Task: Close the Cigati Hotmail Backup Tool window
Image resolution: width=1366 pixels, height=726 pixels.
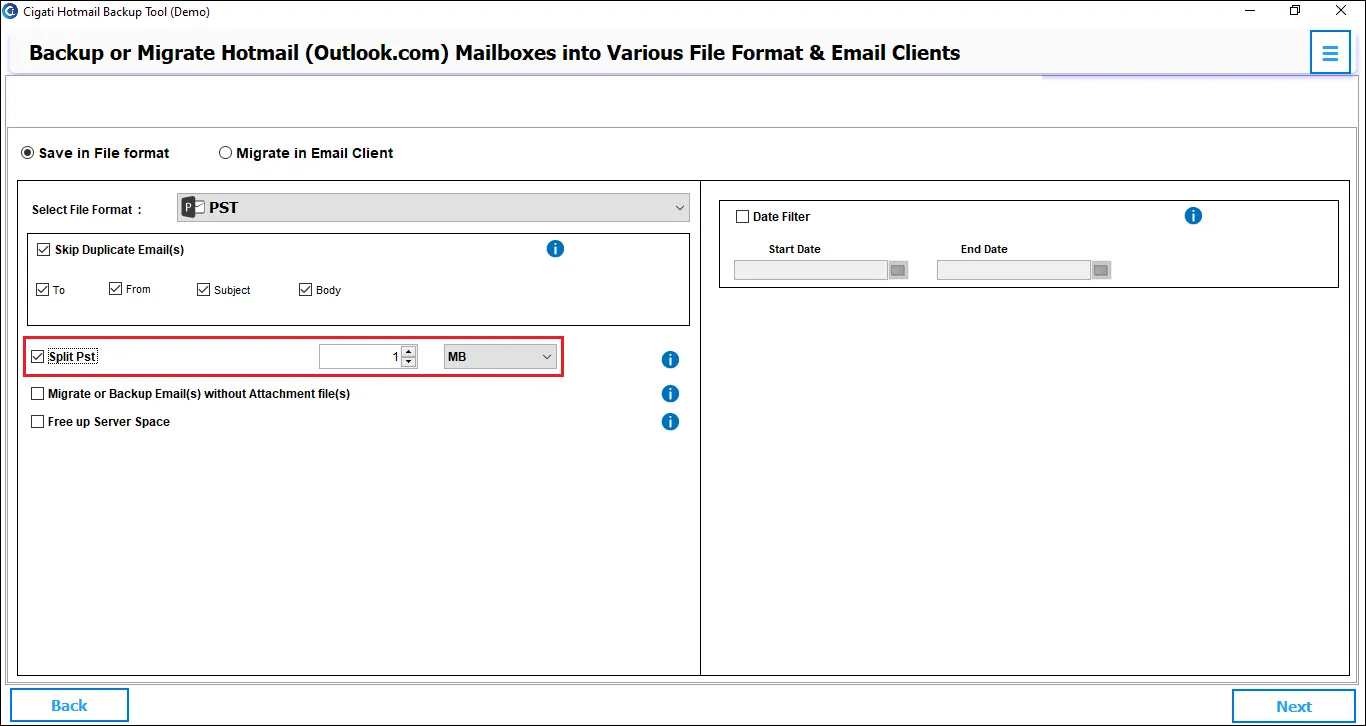Action: click(1340, 11)
